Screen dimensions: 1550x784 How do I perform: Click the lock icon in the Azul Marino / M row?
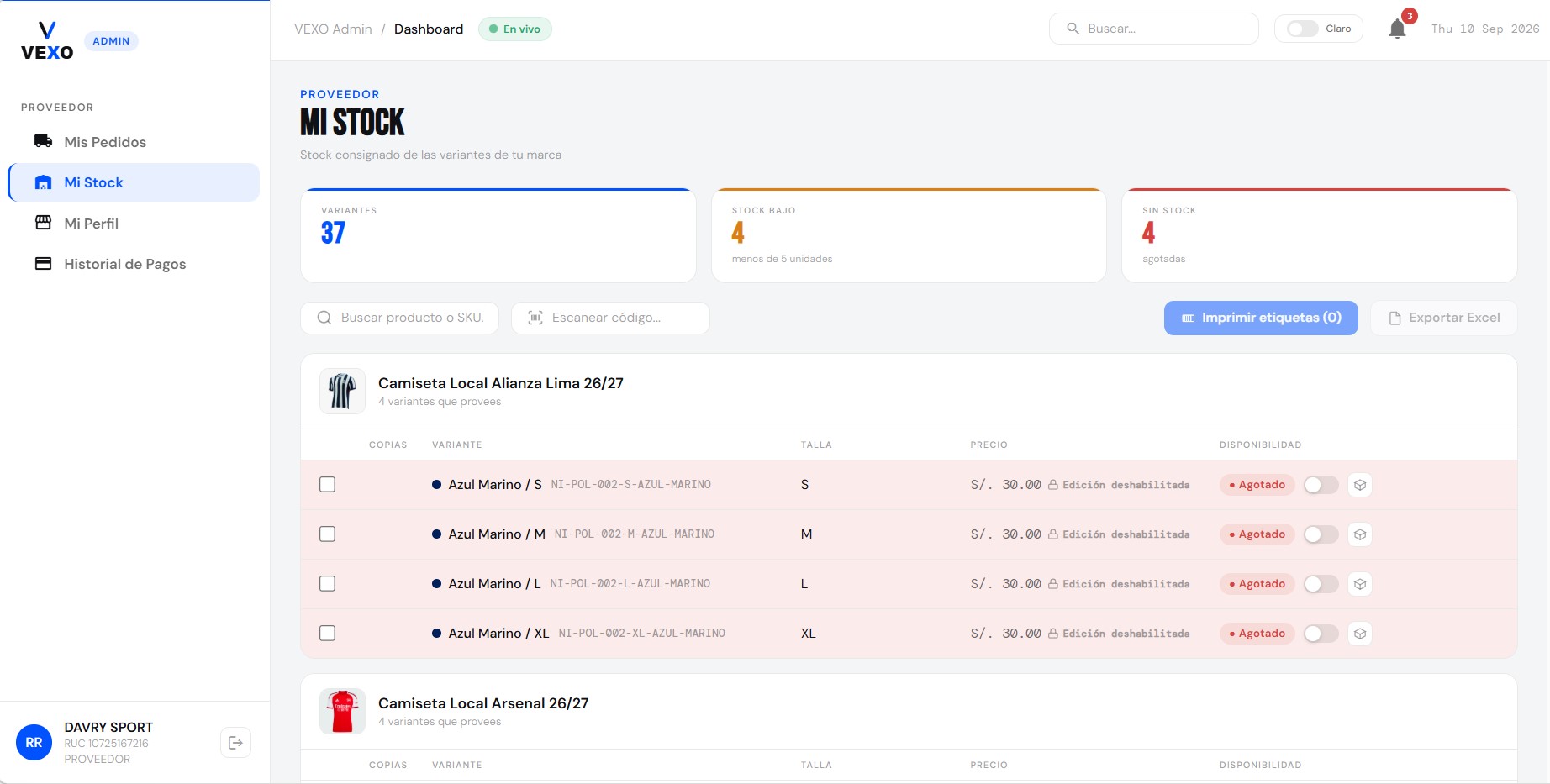(x=1052, y=534)
